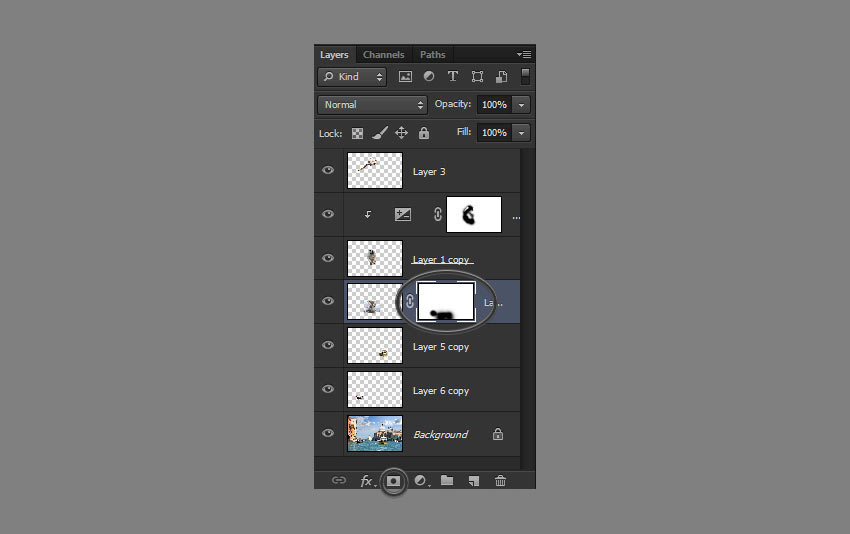Click the Background layer name
Screen dimensions: 850x534
pos(440,435)
